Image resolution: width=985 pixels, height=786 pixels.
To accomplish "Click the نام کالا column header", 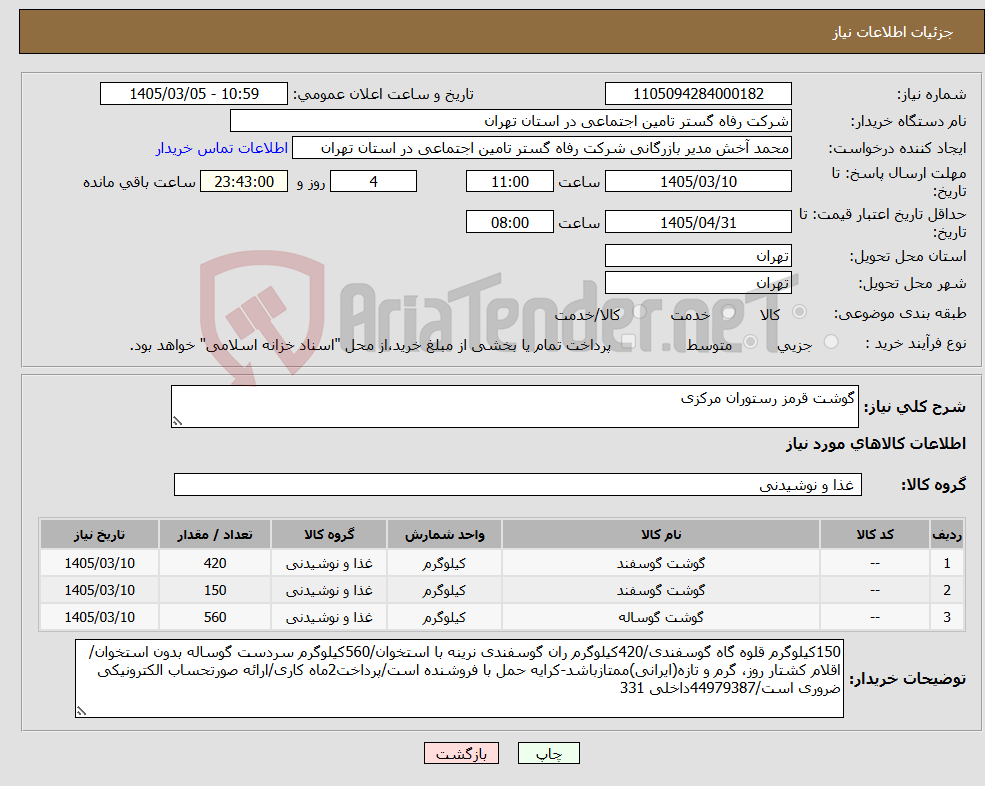I will coord(661,535).
